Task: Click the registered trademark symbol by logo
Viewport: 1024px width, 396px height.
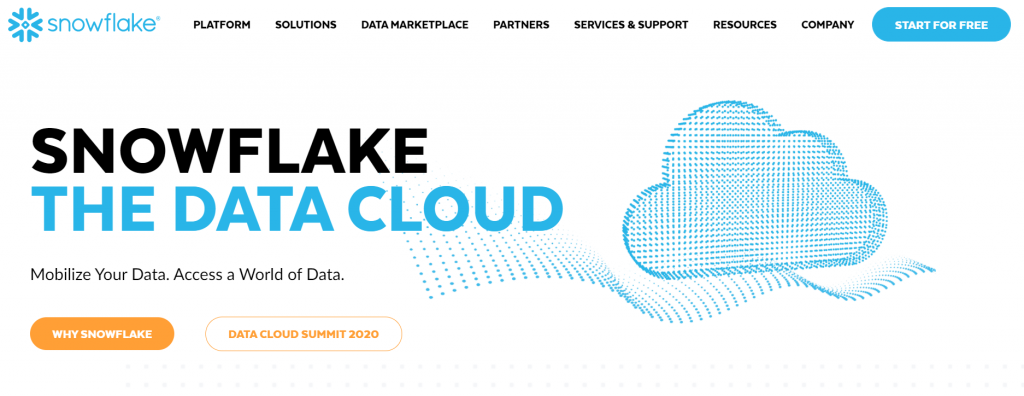Action: [157, 17]
